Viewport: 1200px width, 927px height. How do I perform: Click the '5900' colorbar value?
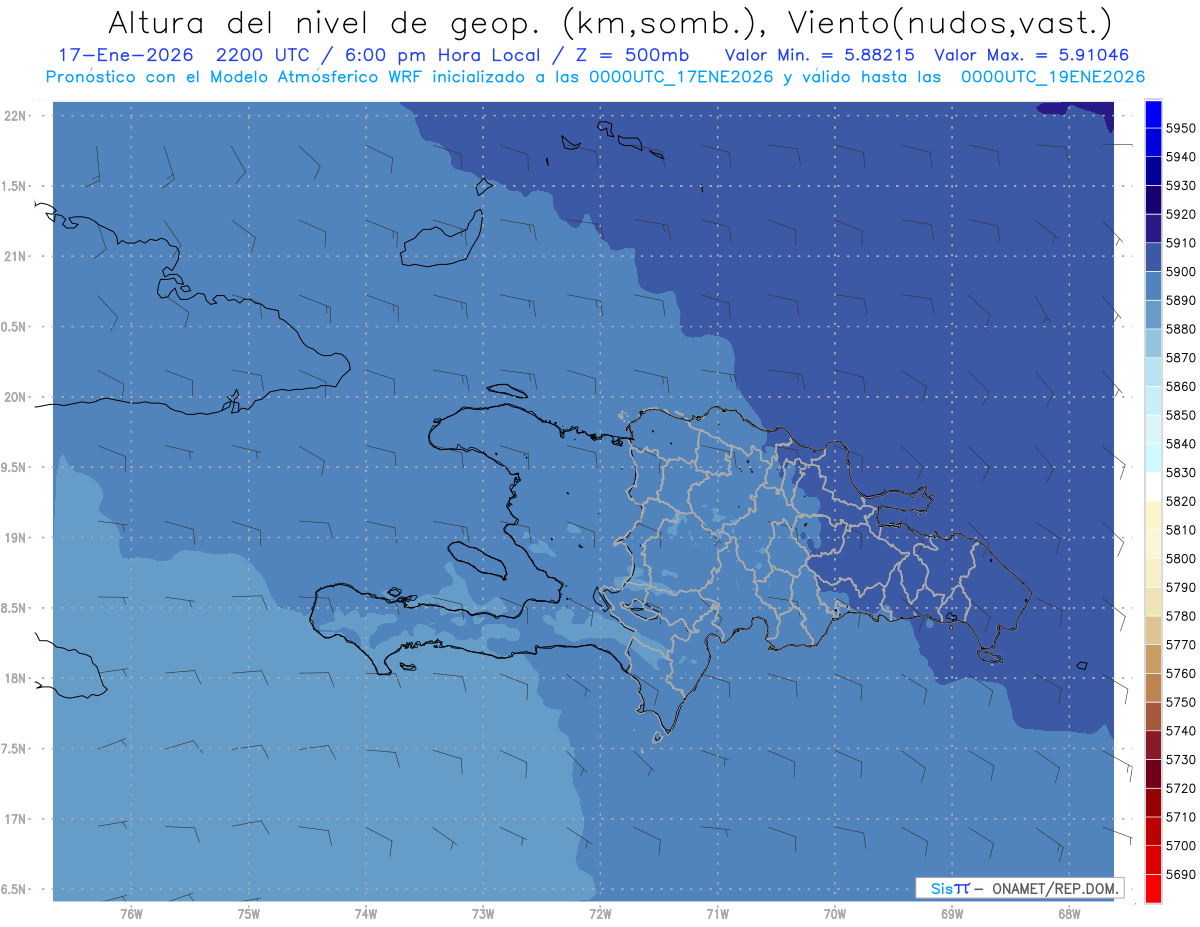pyautogui.click(x=1180, y=272)
